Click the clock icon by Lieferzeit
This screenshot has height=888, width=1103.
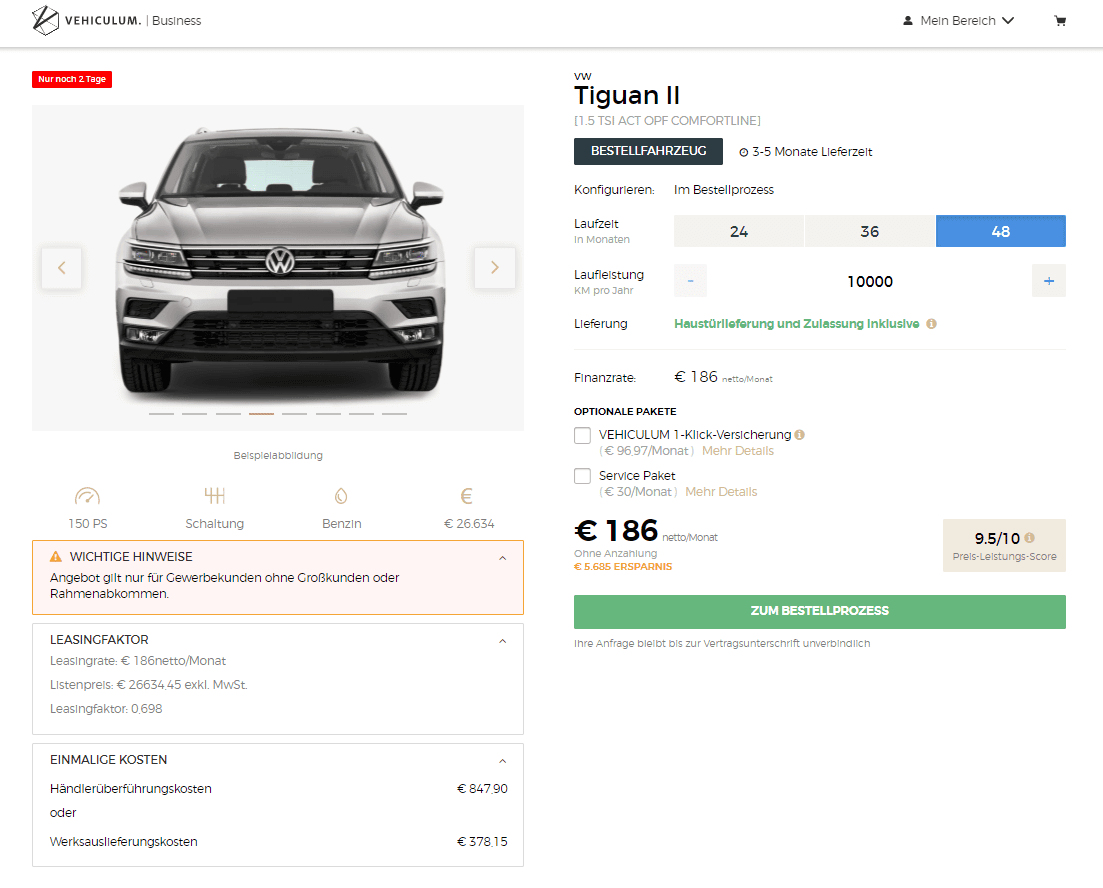tap(744, 152)
